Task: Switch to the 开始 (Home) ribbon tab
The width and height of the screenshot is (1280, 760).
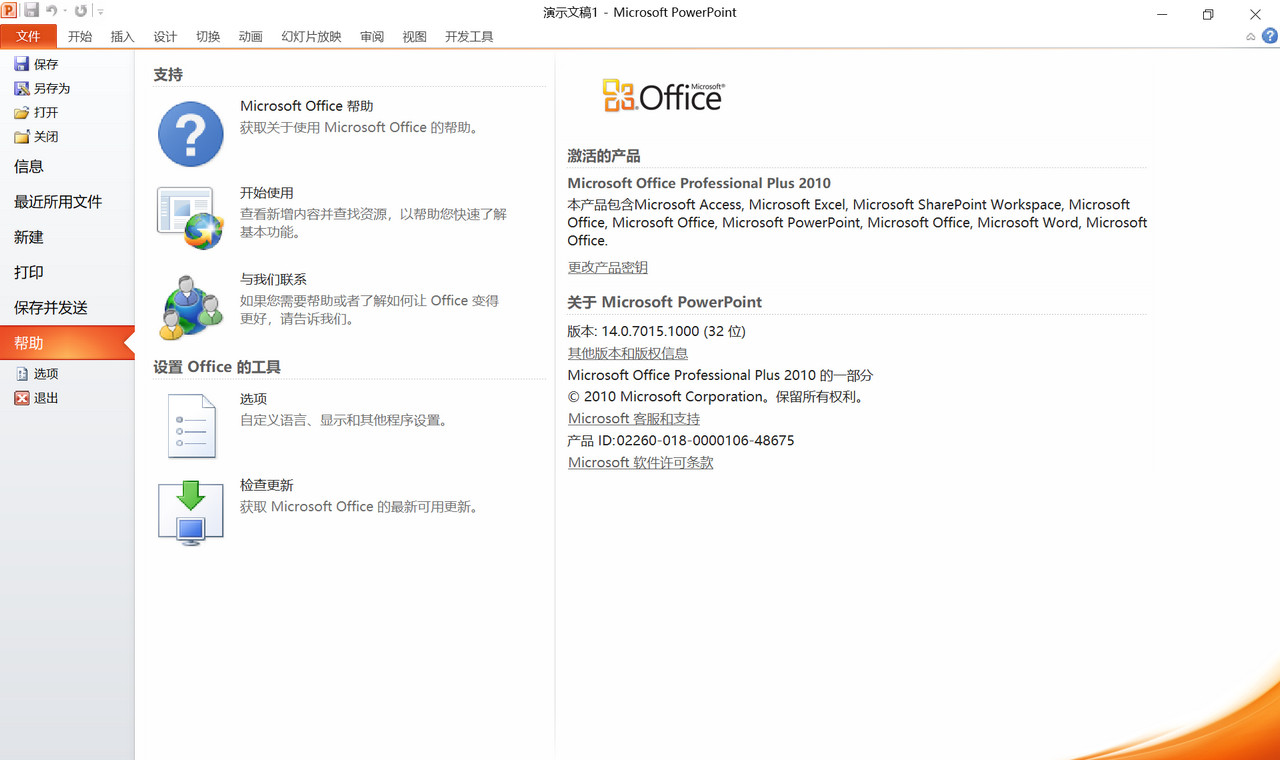Action: [x=80, y=37]
